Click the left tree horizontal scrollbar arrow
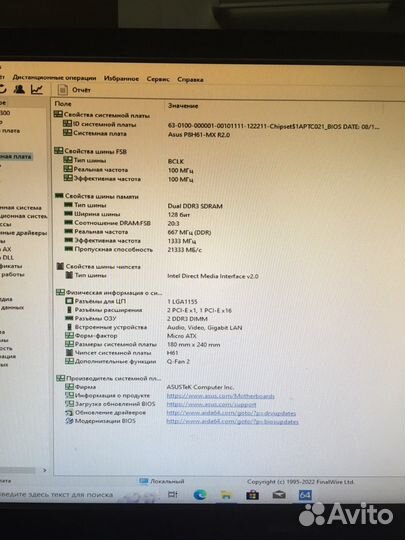The height and width of the screenshot is (540, 405). pyautogui.click(x=44, y=470)
